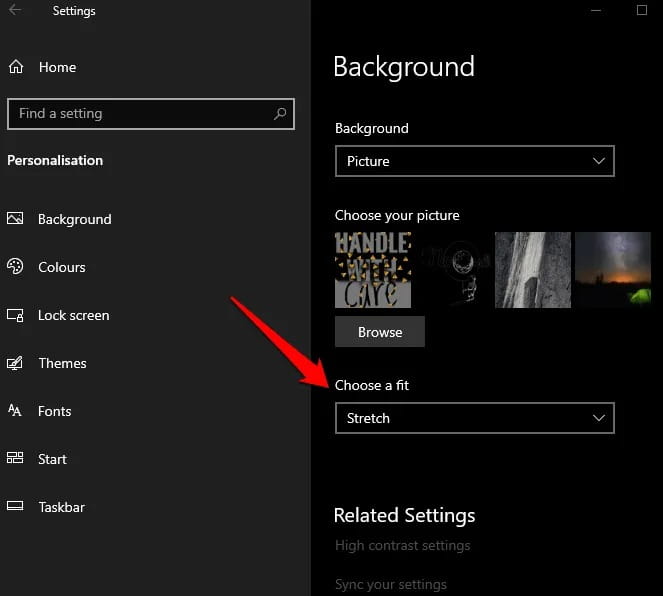The height and width of the screenshot is (596, 663).
Task: Open High contrast settings link
Action: [x=403, y=545]
